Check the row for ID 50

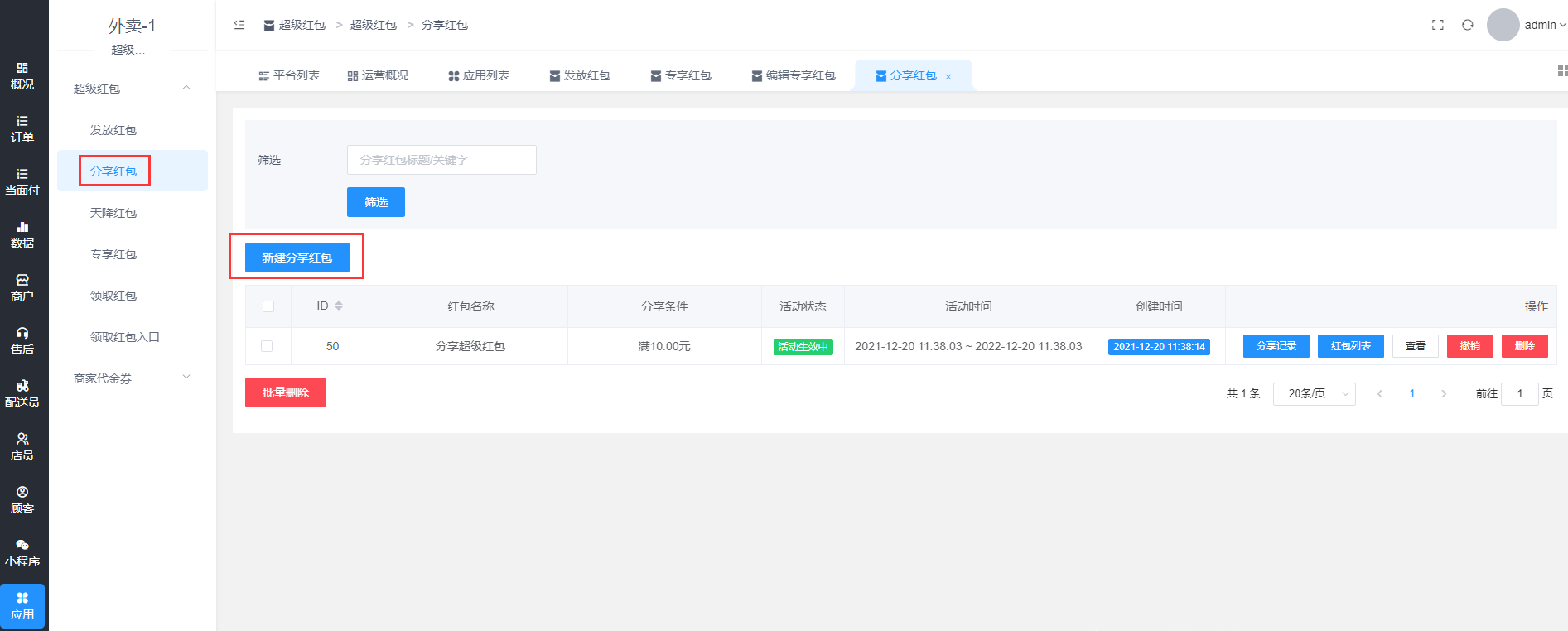tap(267, 346)
